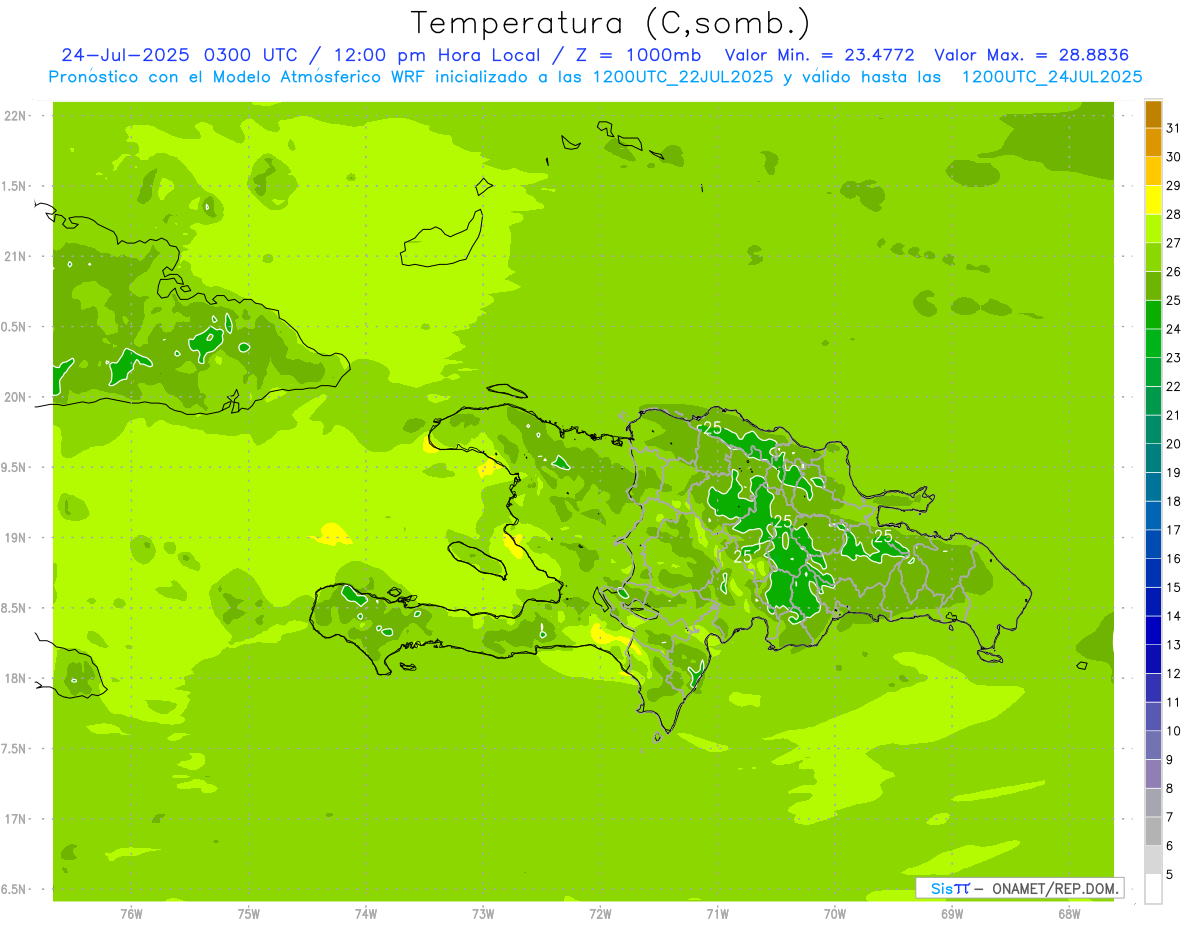
Task: Click the '1200UTC_22JUL2025' initialization time
Action: pos(682,77)
